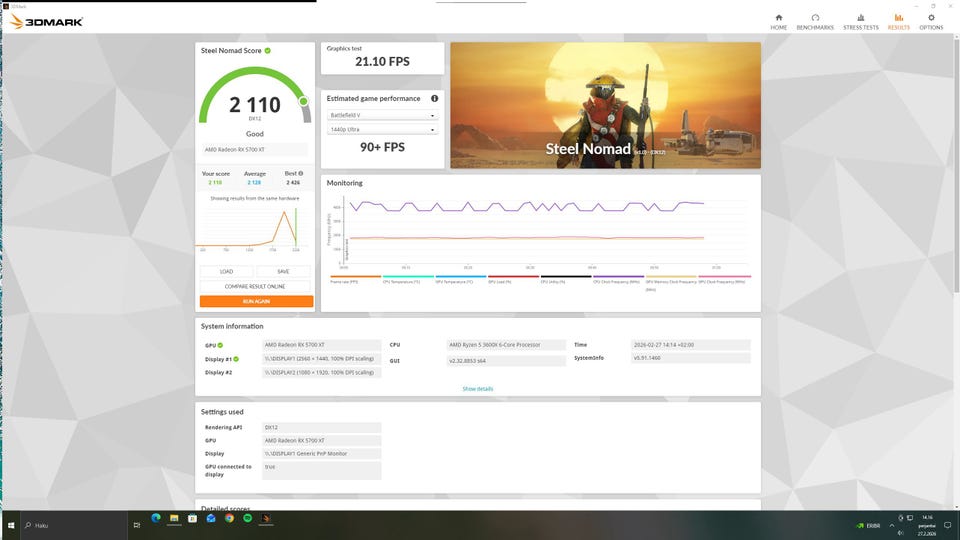
Task: Open Microsoft Edge from the taskbar
Action: tap(156, 519)
